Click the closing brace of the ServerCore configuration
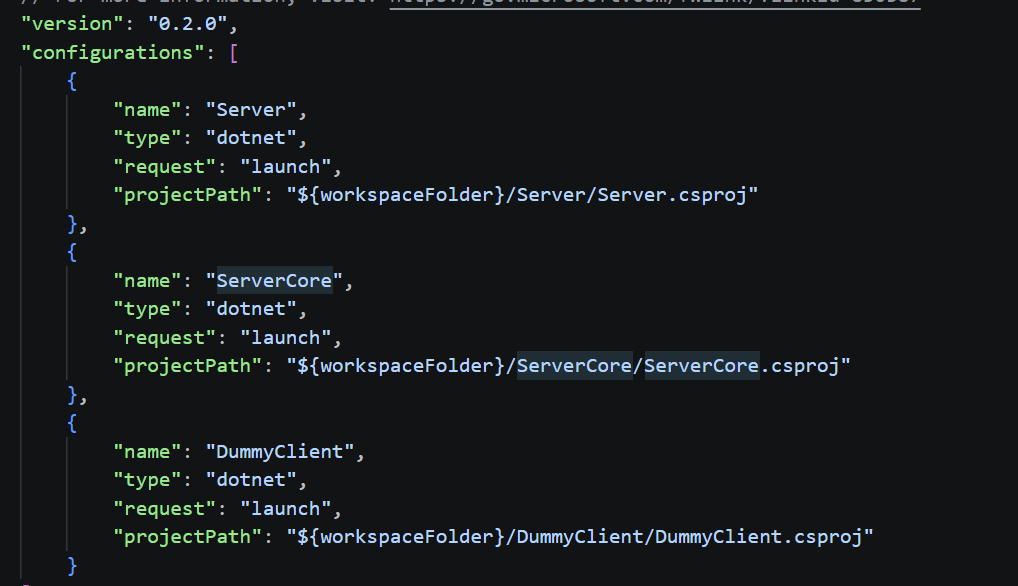This screenshot has width=1018, height=586. 73,395
